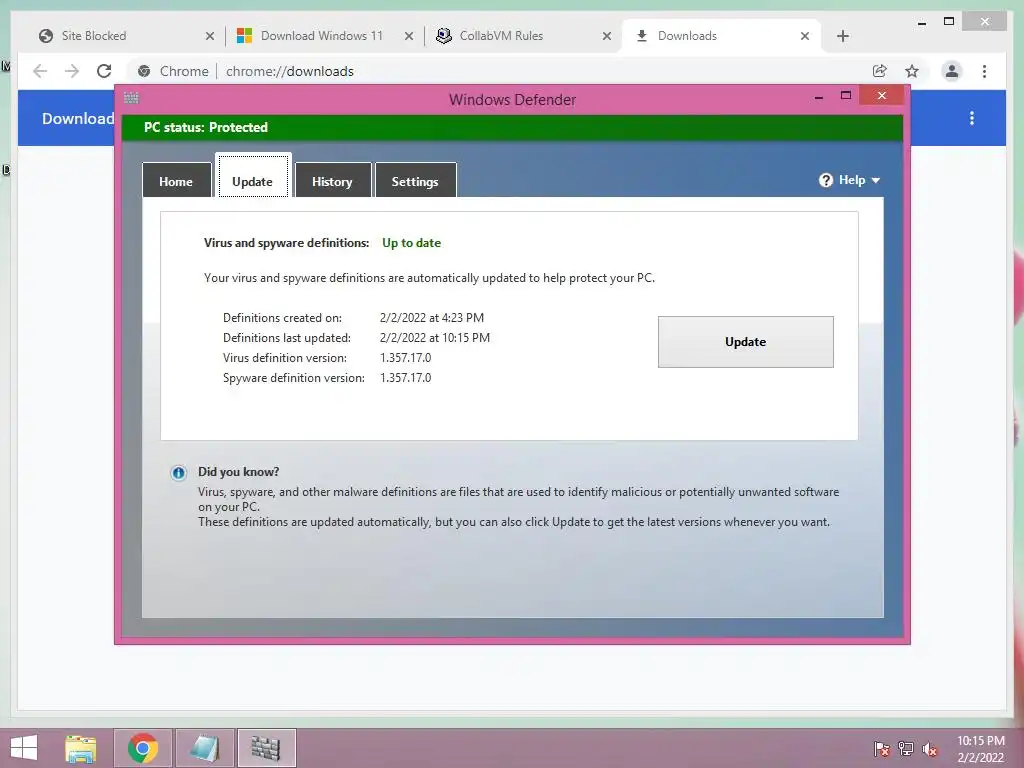This screenshot has height=768, width=1024.
Task: Click the Up to date status text
Action: [411, 243]
